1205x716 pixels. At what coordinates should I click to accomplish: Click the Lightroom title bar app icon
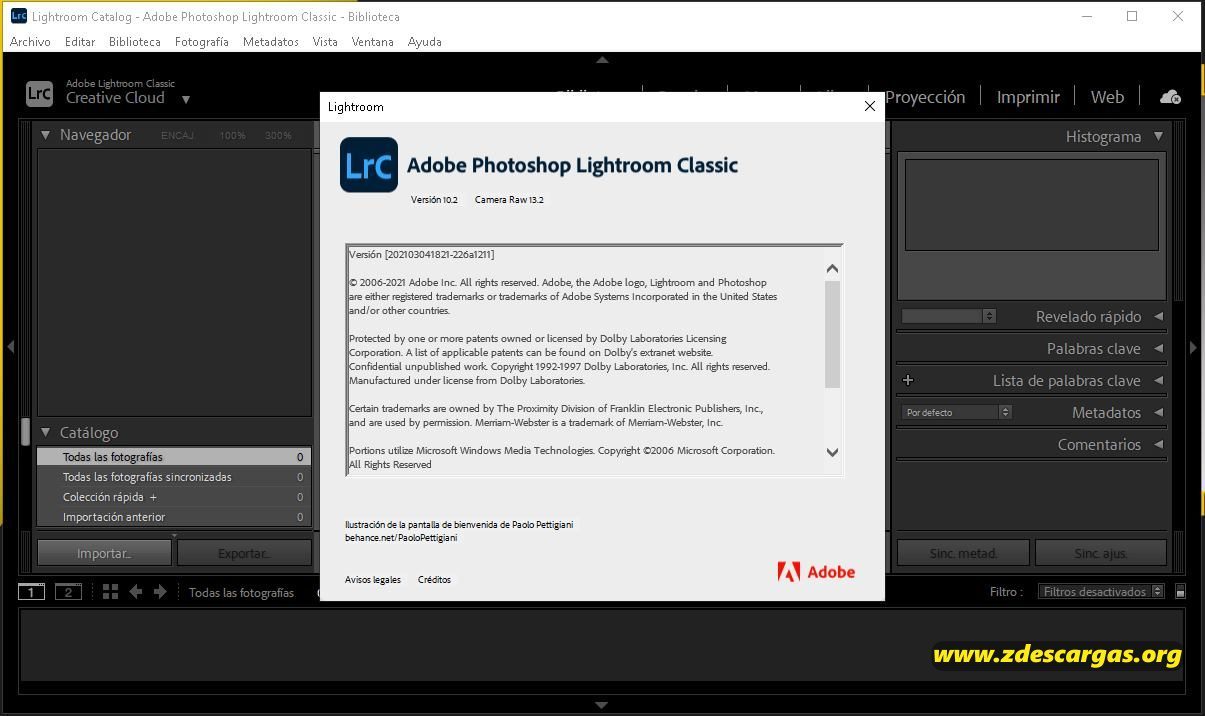point(19,16)
